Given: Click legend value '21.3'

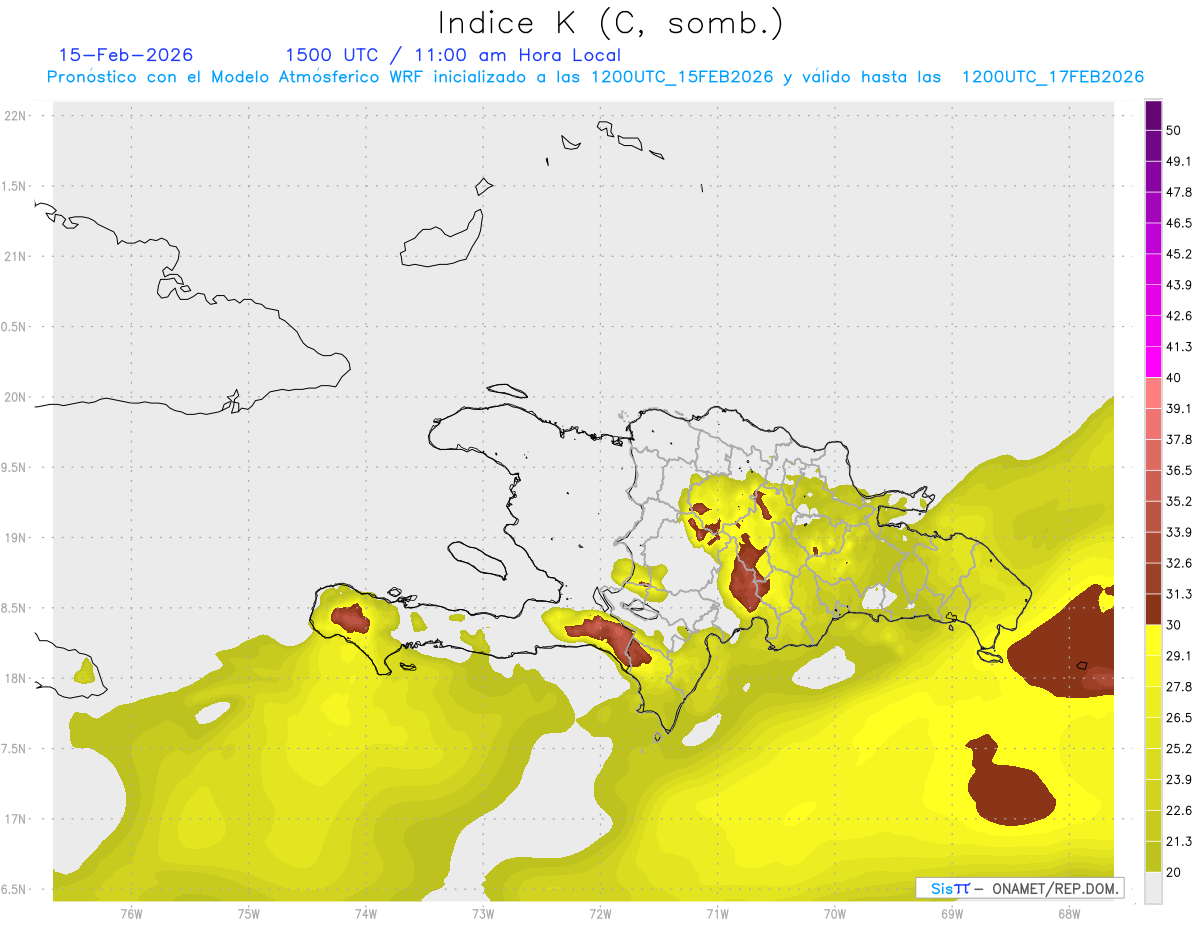Looking at the screenshot, I should 1179,842.
